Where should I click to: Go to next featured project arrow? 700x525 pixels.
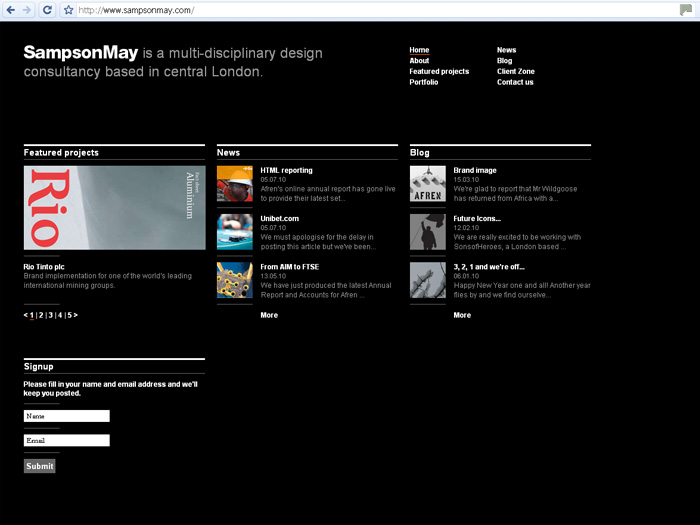click(75, 315)
